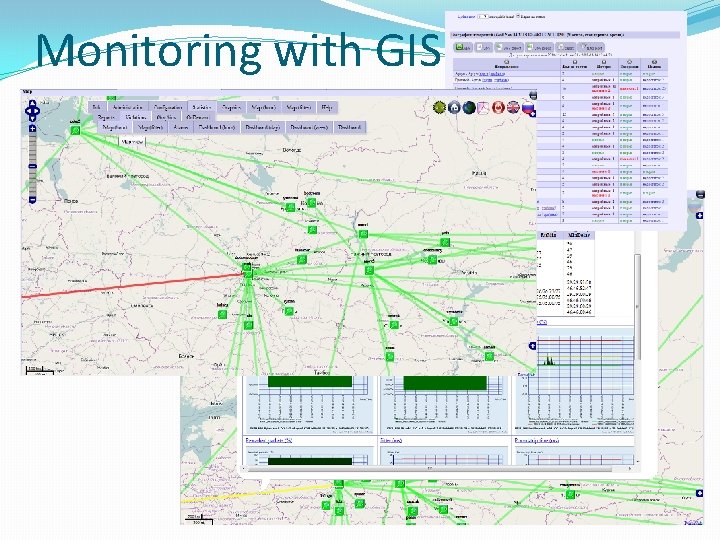Click the vertical zoom level slider bar

click(x=32, y=164)
